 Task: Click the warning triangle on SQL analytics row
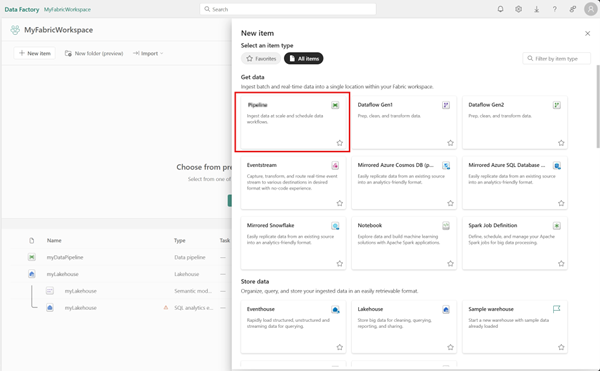(x=166, y=308)
